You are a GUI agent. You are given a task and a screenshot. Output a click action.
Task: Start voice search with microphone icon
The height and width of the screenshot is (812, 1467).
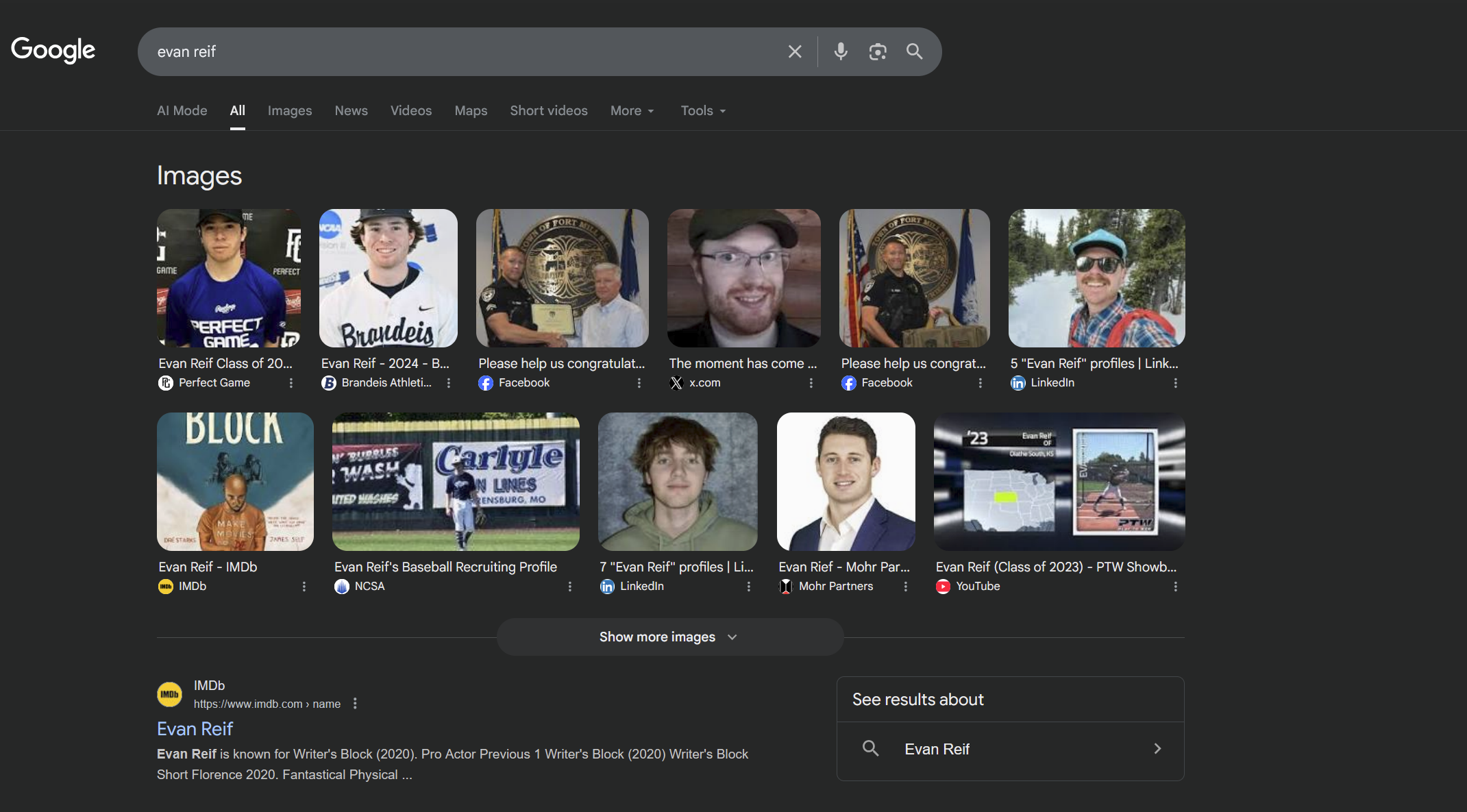coord(841,51)
